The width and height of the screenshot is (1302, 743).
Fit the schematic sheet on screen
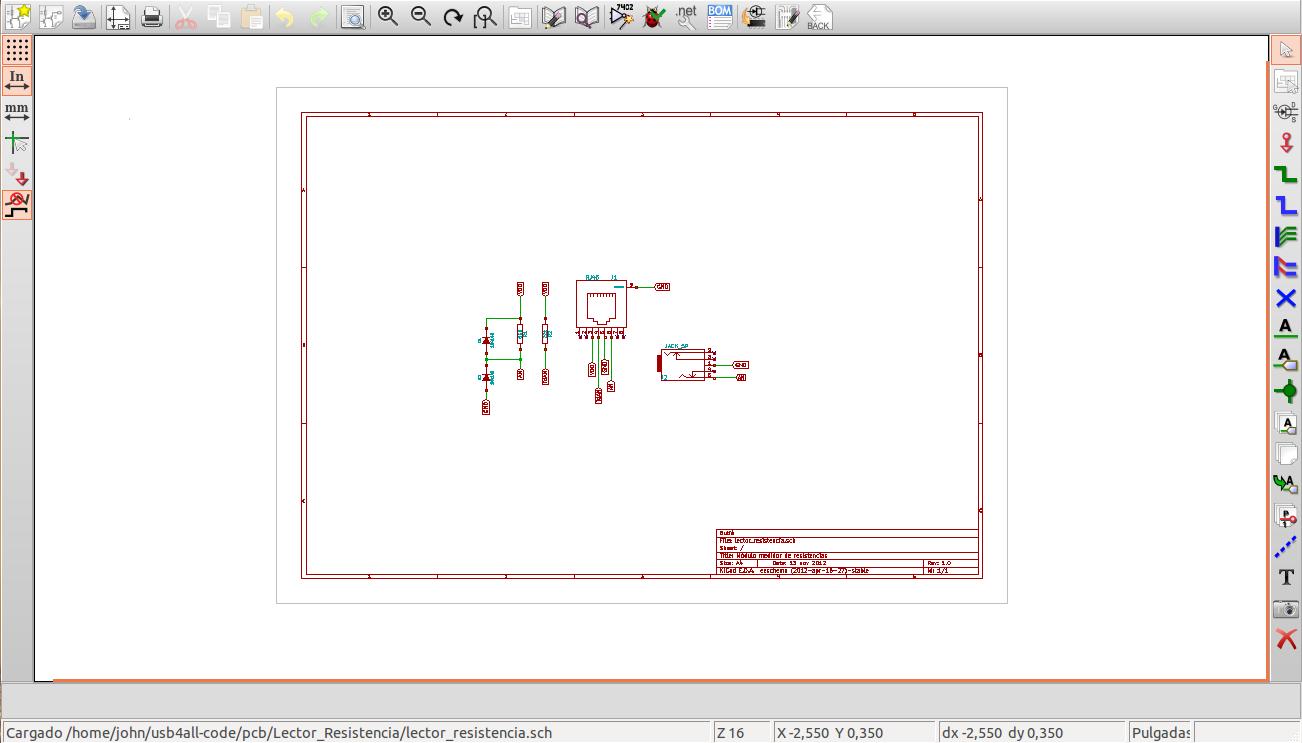click(x=486, y=17)
